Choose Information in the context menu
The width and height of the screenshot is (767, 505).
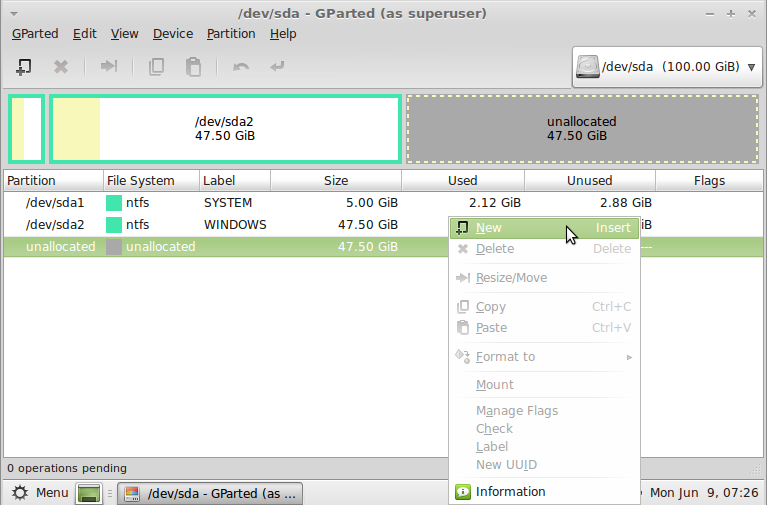pyautogui.click(x=544, y=492)
